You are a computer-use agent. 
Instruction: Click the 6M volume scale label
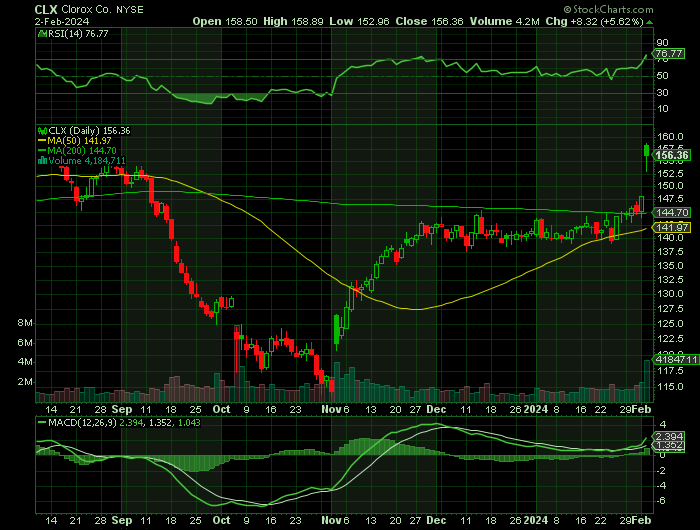tap(25, 342)
